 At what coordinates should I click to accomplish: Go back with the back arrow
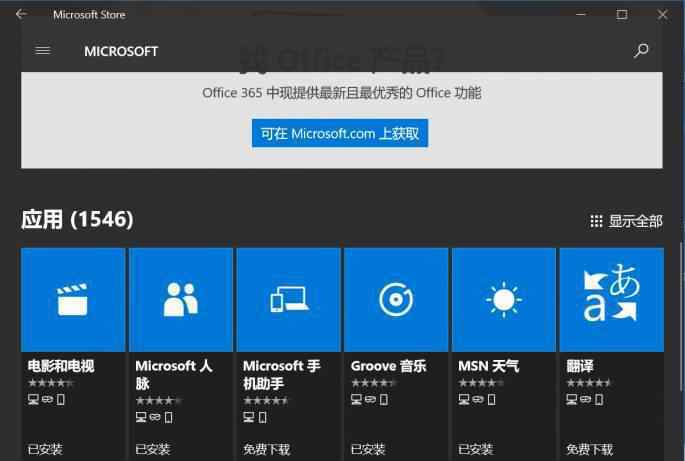coord(21,14)
